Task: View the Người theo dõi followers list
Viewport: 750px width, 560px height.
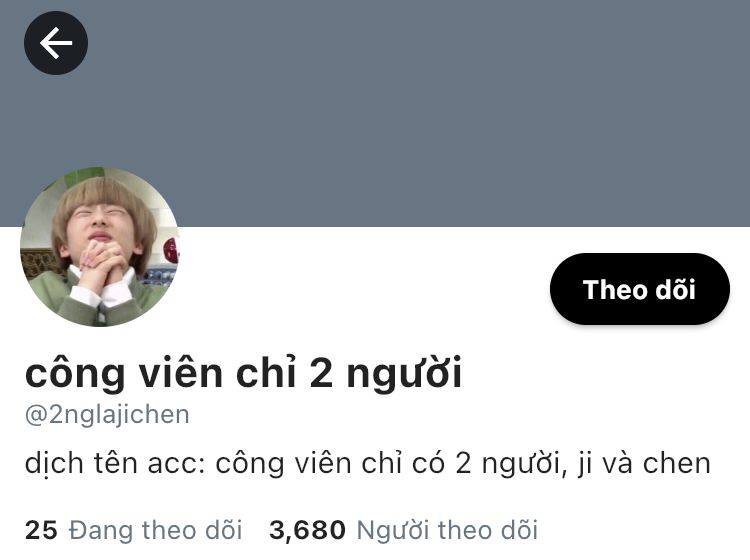Action: (x=403, y=530)
